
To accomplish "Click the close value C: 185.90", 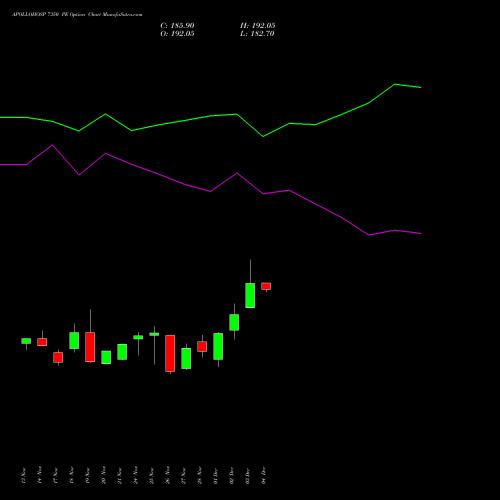I will click(177, 26).
